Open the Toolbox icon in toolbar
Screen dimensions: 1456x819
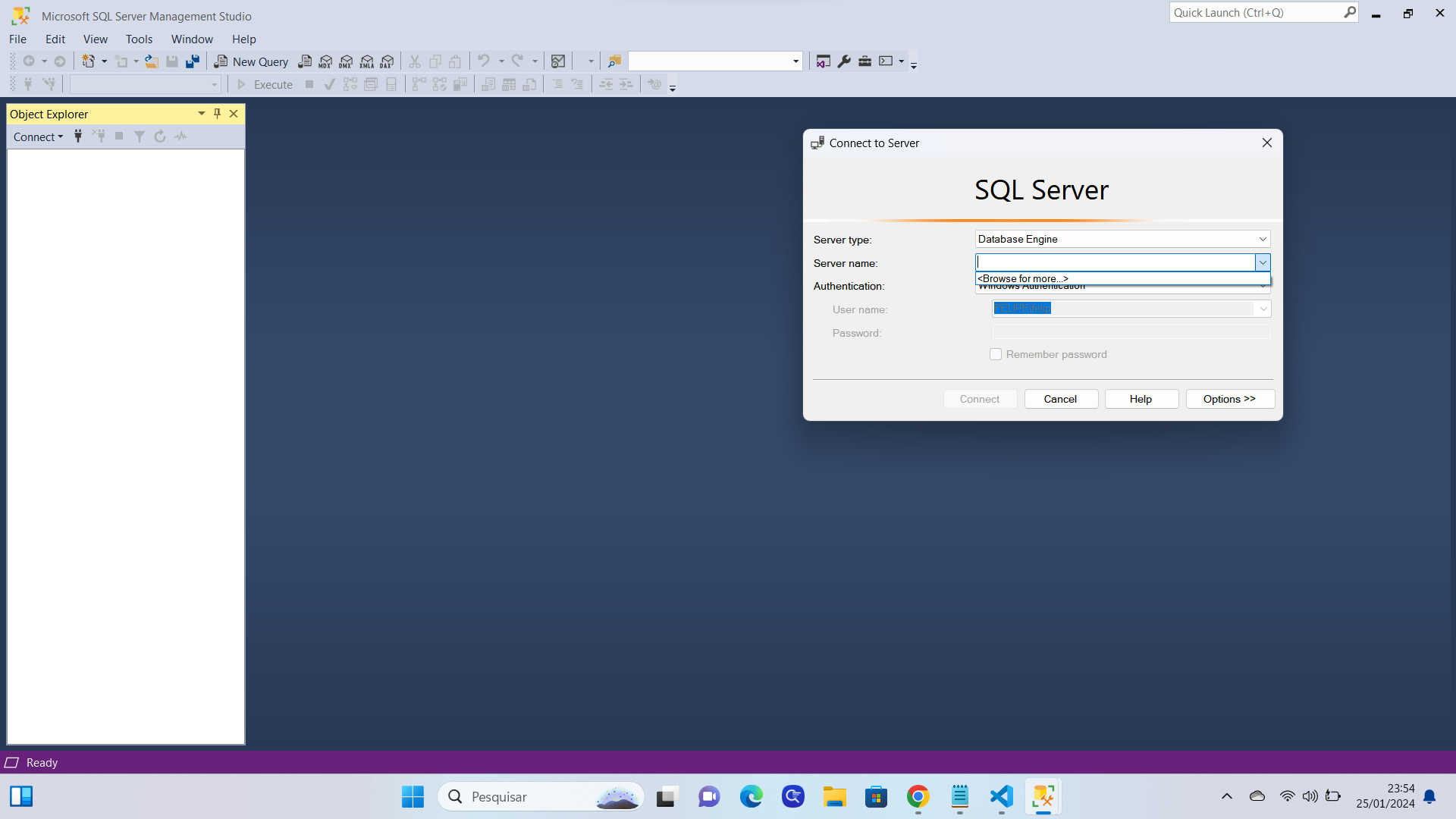point(864,61)
